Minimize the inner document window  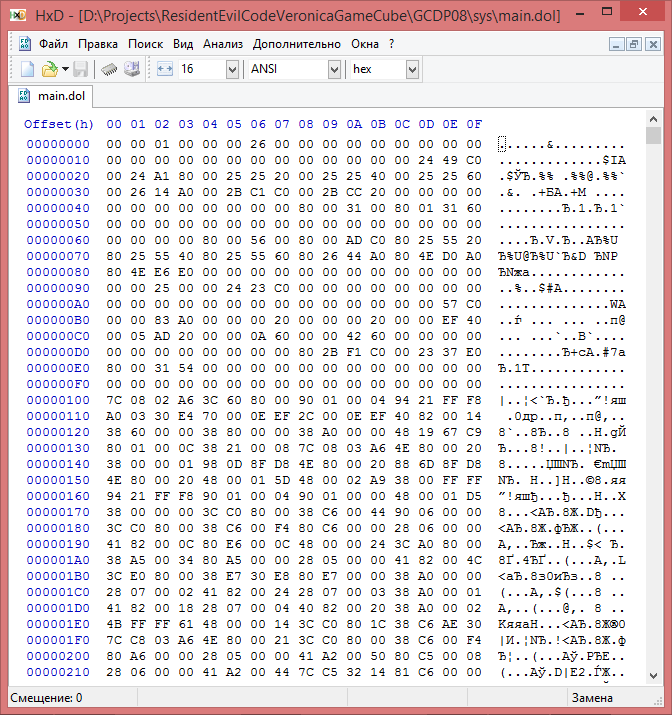pyautogui.click(x=616, y=44)
